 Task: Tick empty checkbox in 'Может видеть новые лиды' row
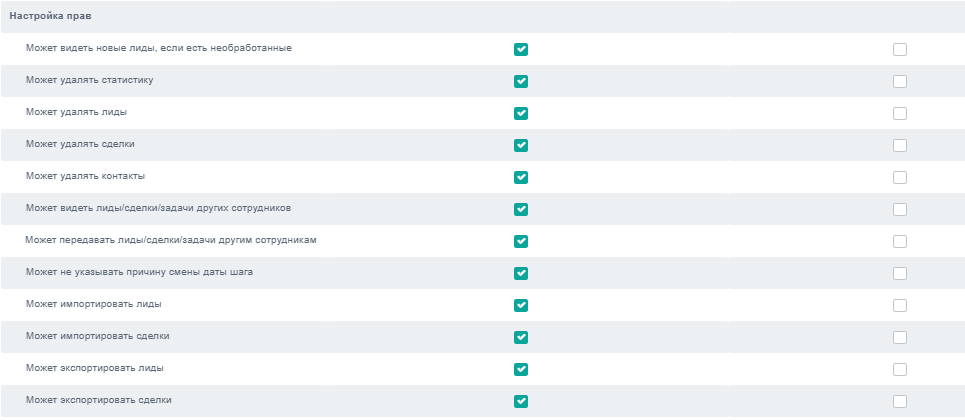[x=900, y=49]
